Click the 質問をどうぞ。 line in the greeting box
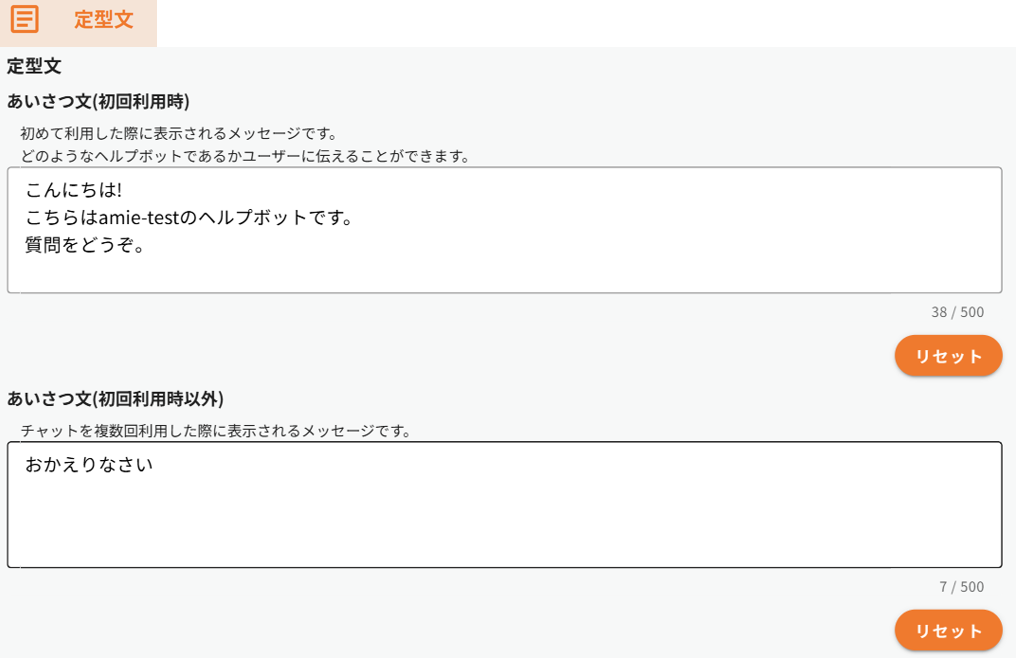This screenshot has height=667, width=1016. coord(86,244)
